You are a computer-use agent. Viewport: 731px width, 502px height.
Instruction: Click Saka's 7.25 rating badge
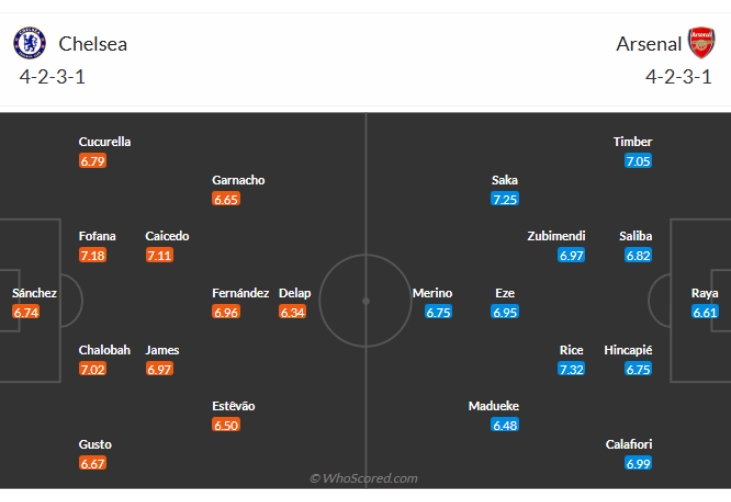(505, 199)
